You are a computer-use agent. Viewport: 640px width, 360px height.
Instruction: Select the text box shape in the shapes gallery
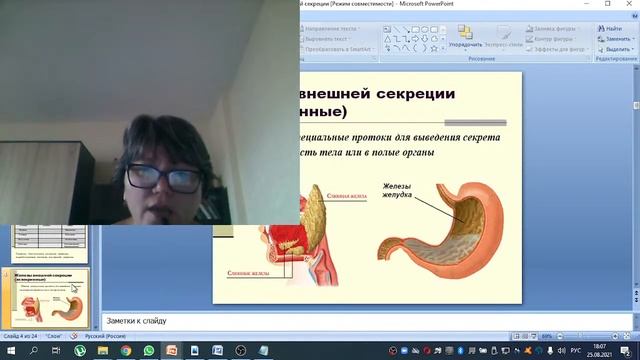387,29
